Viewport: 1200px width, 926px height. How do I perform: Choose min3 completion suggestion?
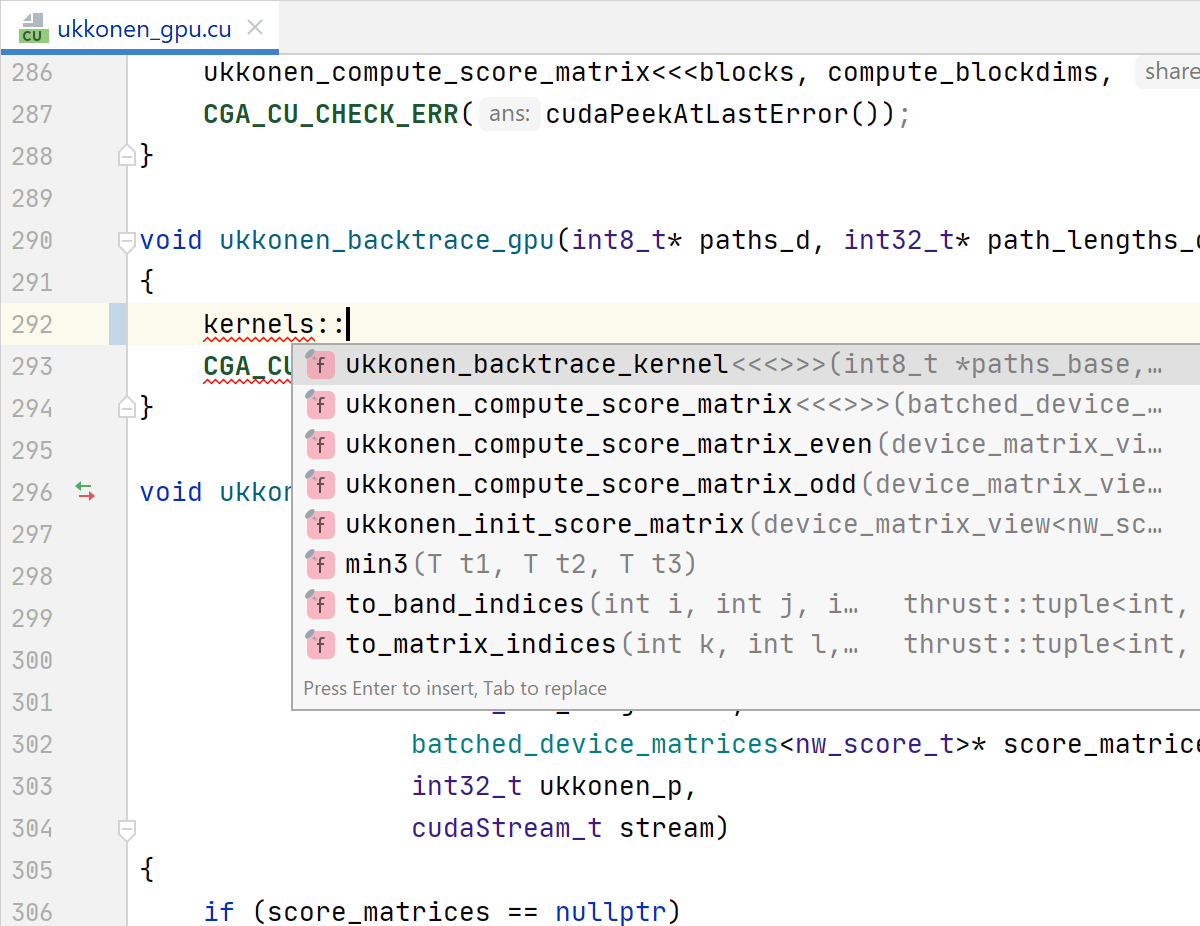(x=746, y=565)
